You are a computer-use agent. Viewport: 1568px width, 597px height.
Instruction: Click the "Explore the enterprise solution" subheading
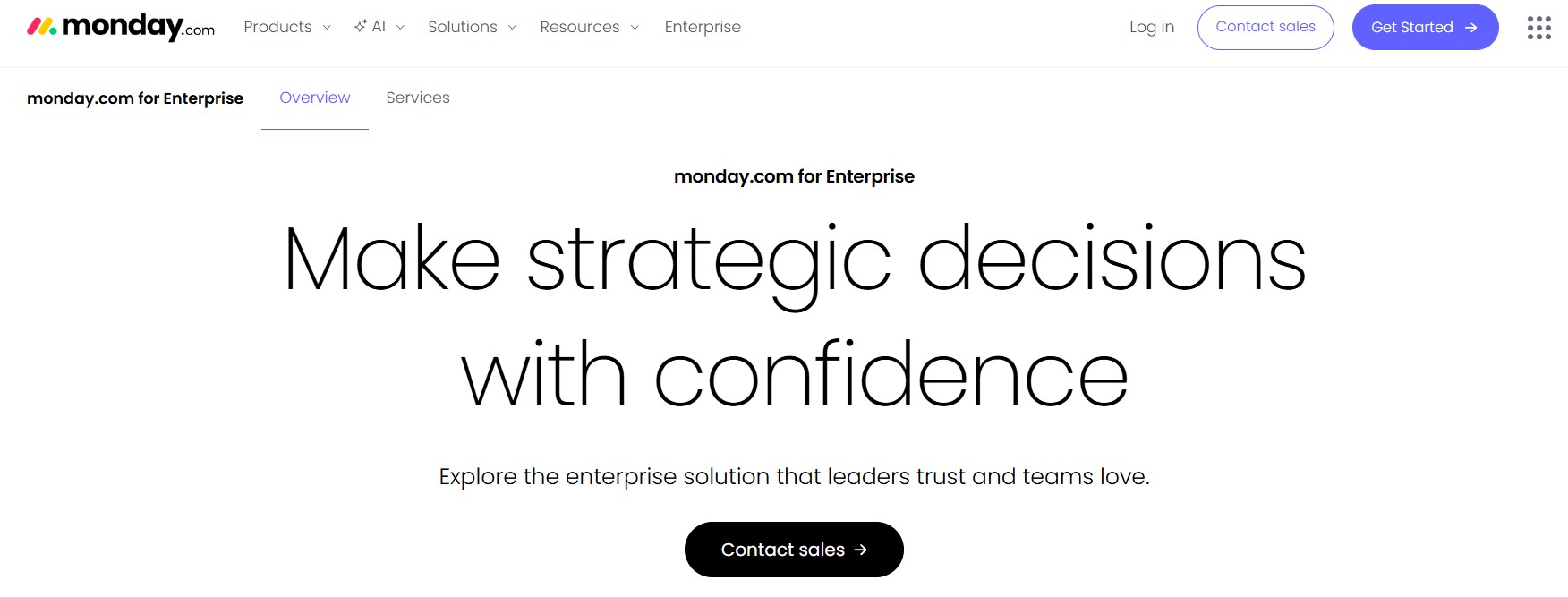pos(794,476)
